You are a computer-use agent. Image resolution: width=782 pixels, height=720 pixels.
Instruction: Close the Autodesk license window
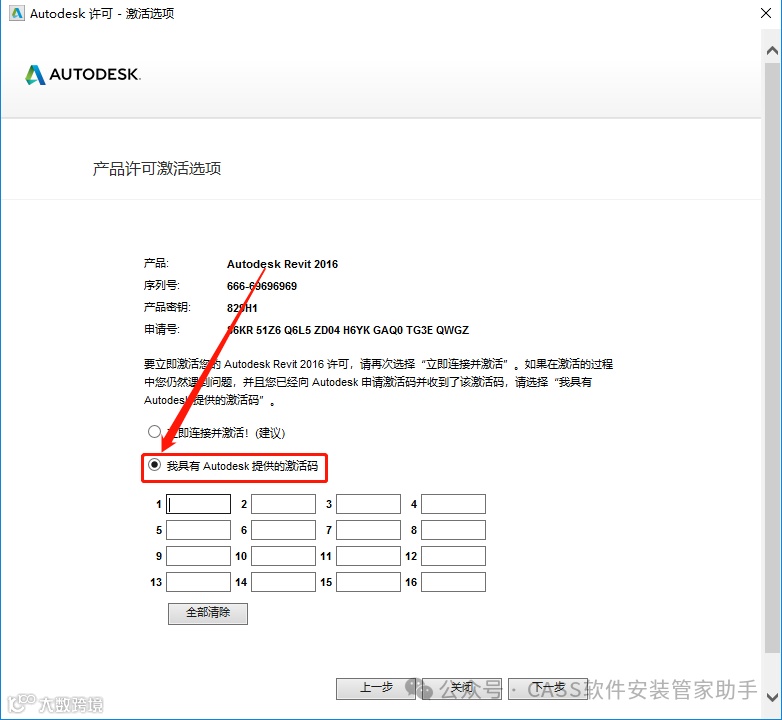pos(766,13)
